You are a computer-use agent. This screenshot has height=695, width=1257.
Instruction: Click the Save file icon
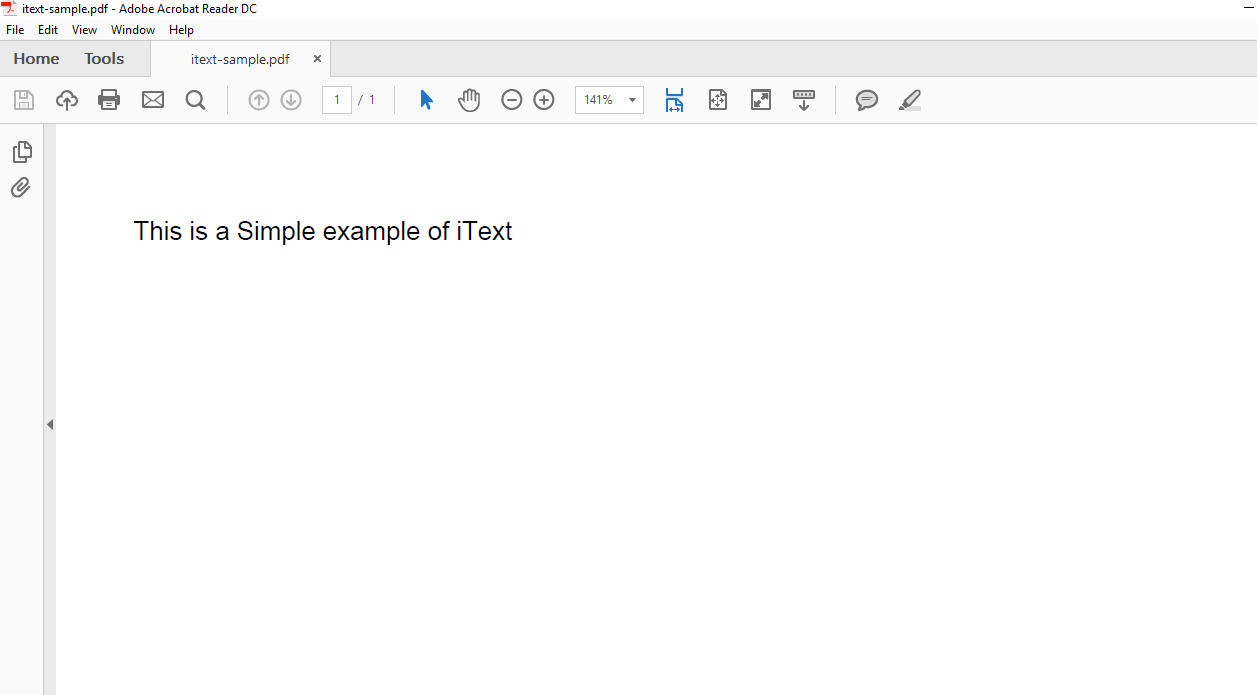click(x=22, y=100)
